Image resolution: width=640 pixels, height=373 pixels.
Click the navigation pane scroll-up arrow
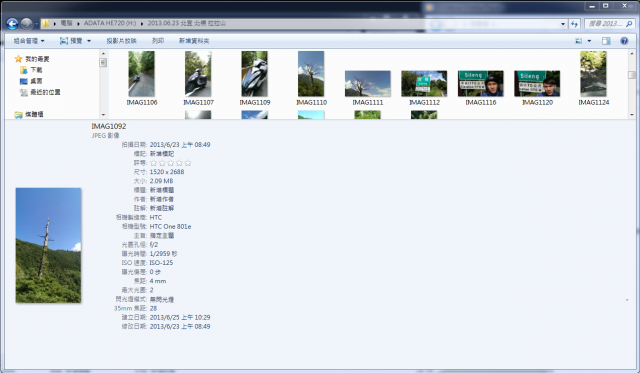coord(103,53)
